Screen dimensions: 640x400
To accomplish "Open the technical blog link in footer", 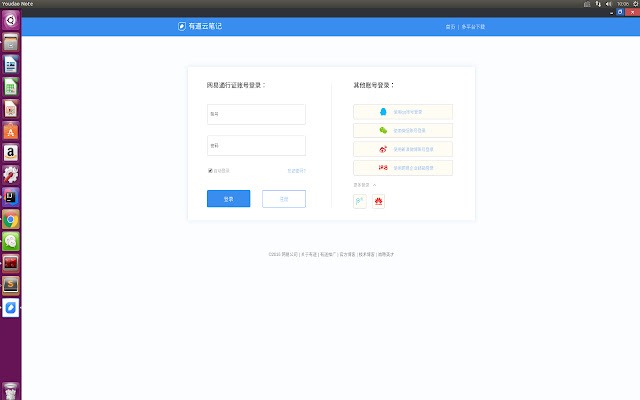I will [367, 254].
